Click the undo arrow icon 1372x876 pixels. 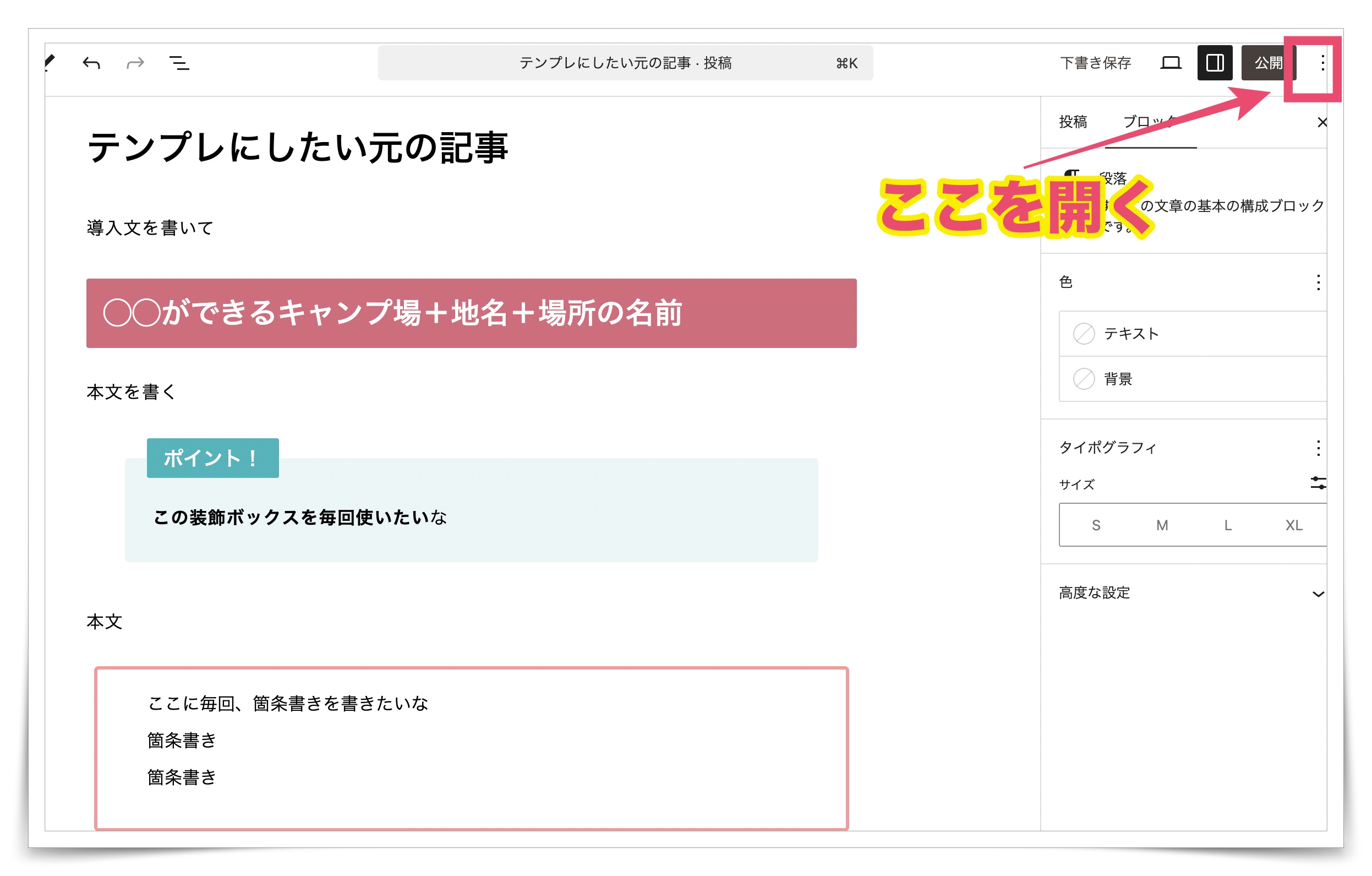[x=92, y=63]
